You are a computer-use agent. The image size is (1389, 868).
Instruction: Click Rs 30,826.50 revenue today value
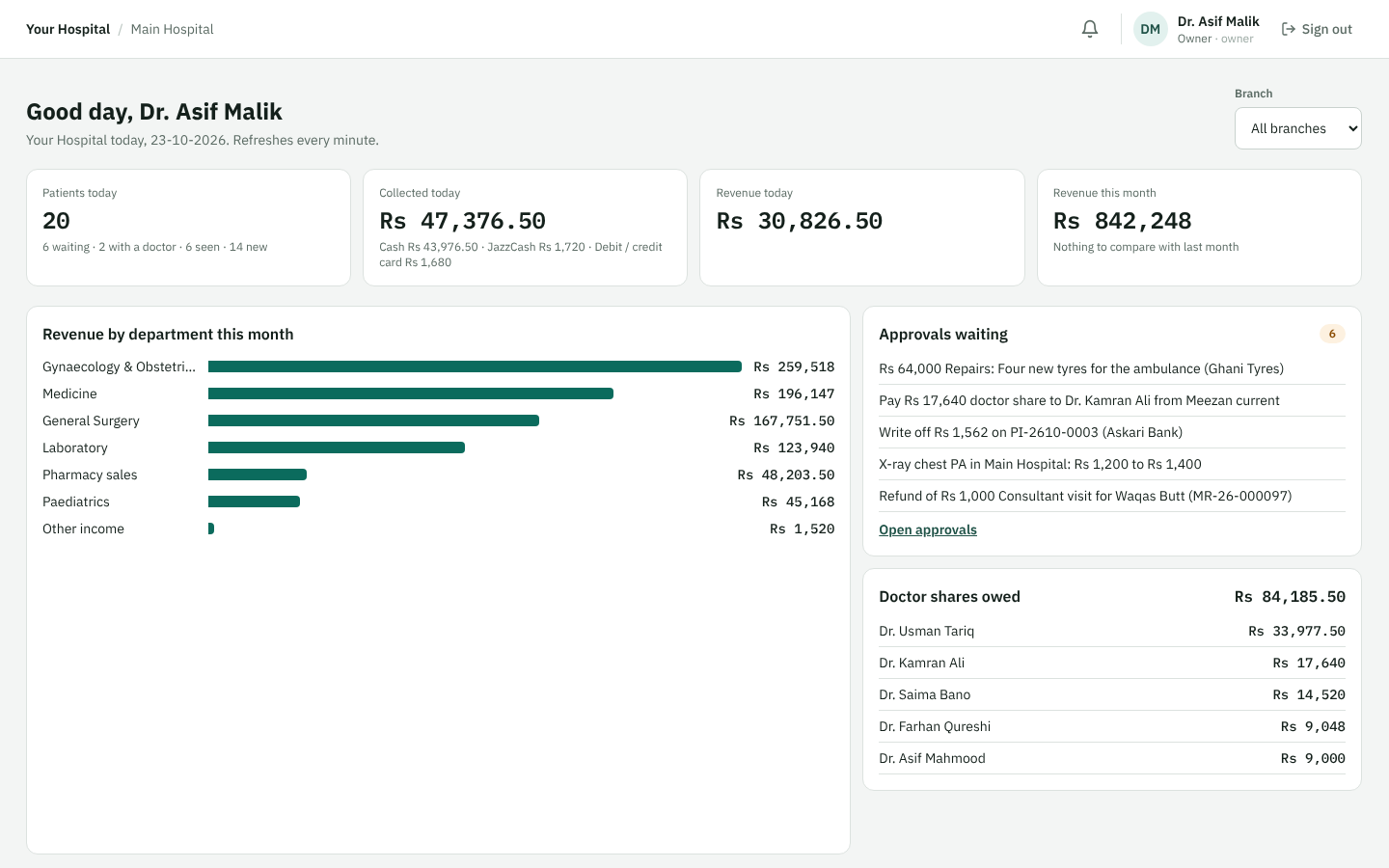pyautogui.click(x=800, y=221)
